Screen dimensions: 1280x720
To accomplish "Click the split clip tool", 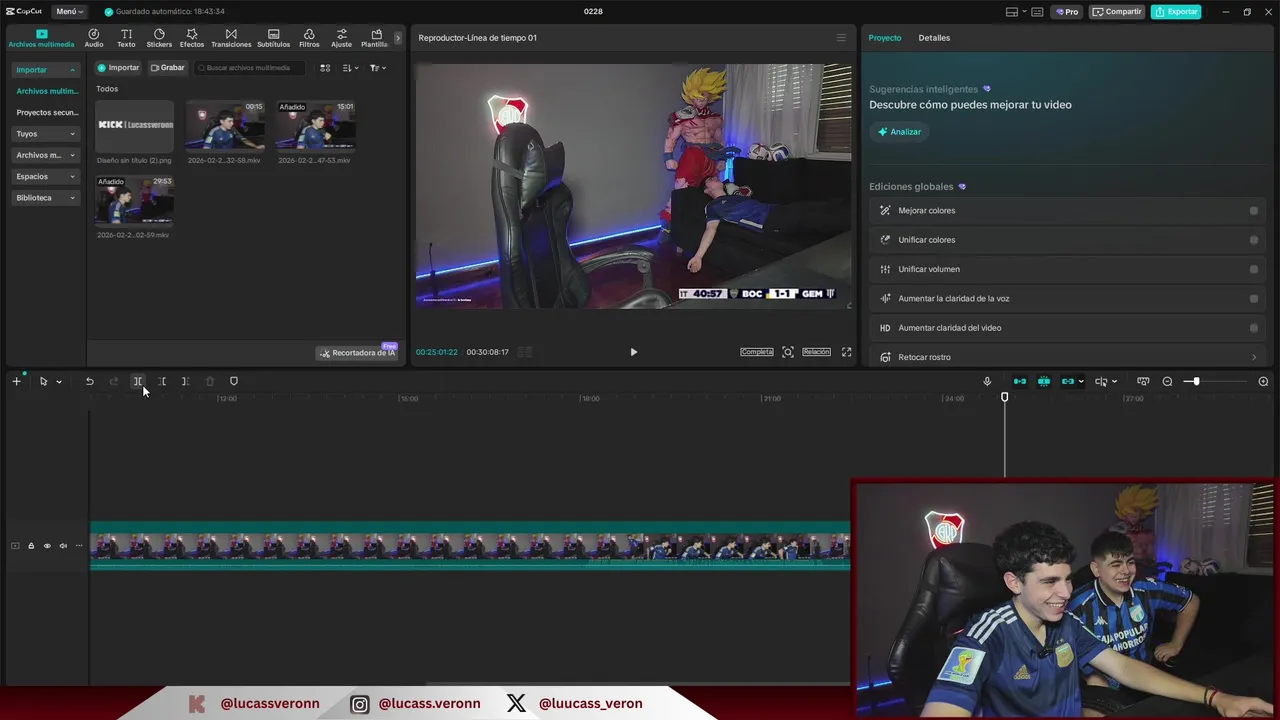I will click(x=138, y=381).
